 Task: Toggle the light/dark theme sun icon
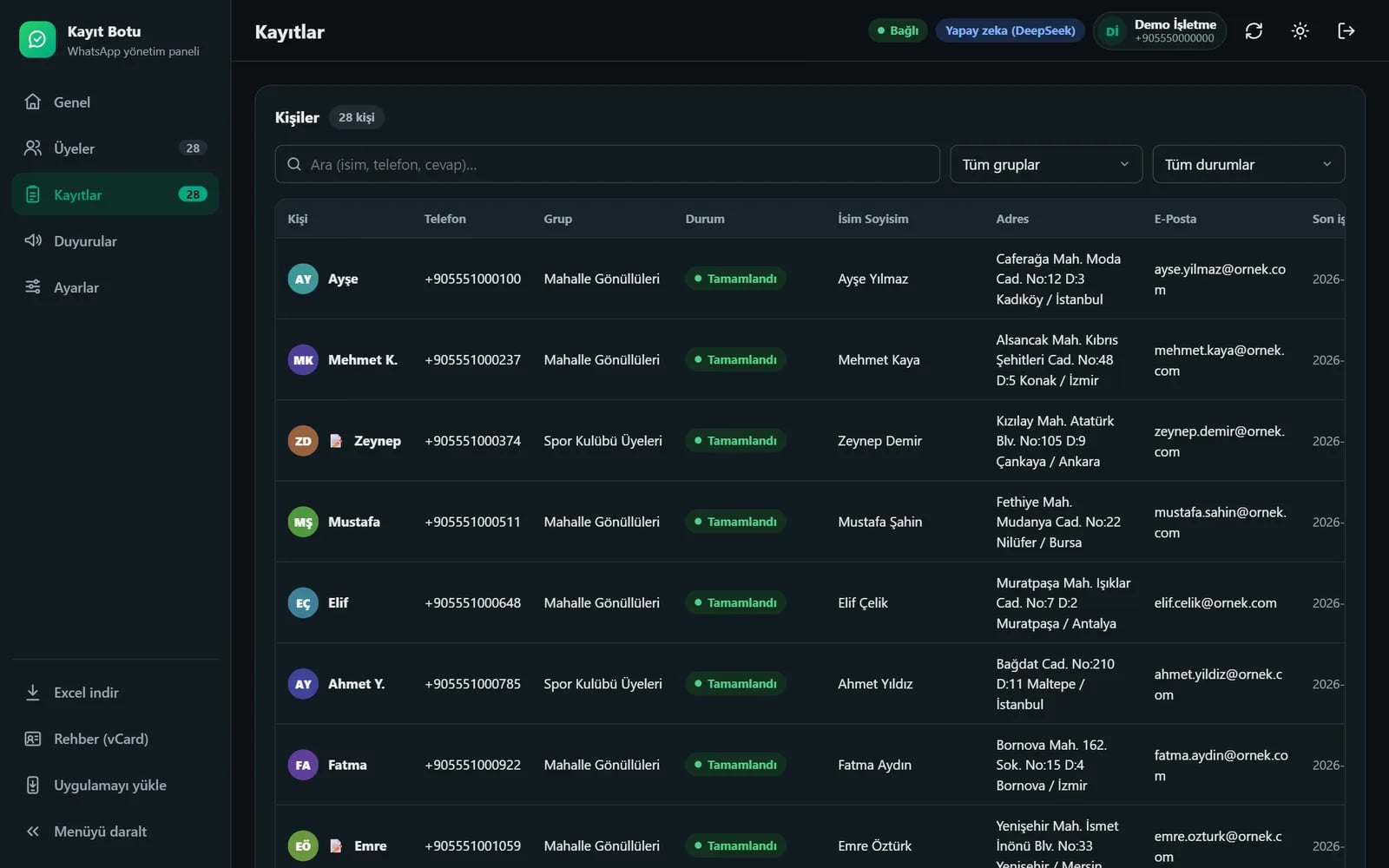click(1300, 31)
